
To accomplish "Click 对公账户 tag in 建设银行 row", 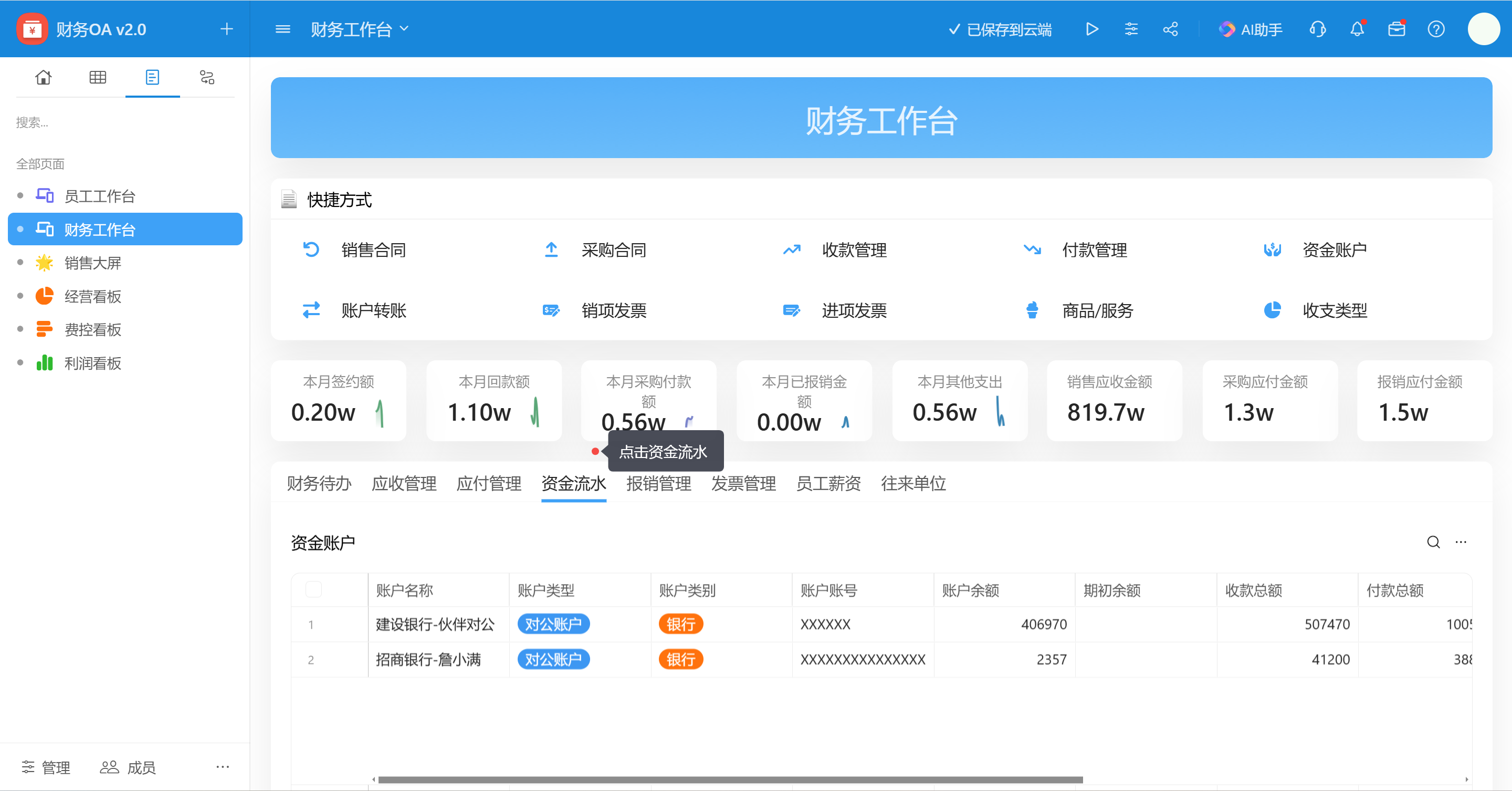I will (x=553, y=624).
